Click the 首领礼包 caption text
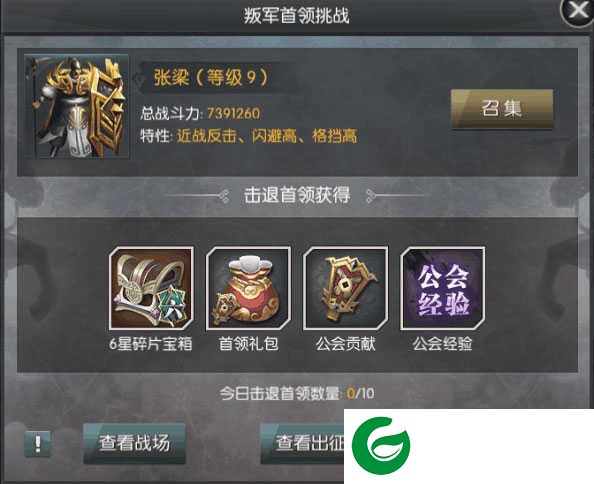594x484 pixels. point(249,344)
